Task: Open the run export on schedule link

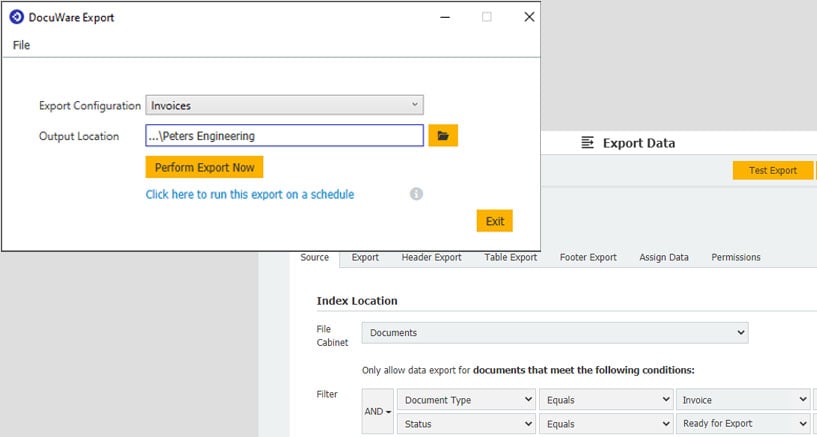Action: coord(249,194)
